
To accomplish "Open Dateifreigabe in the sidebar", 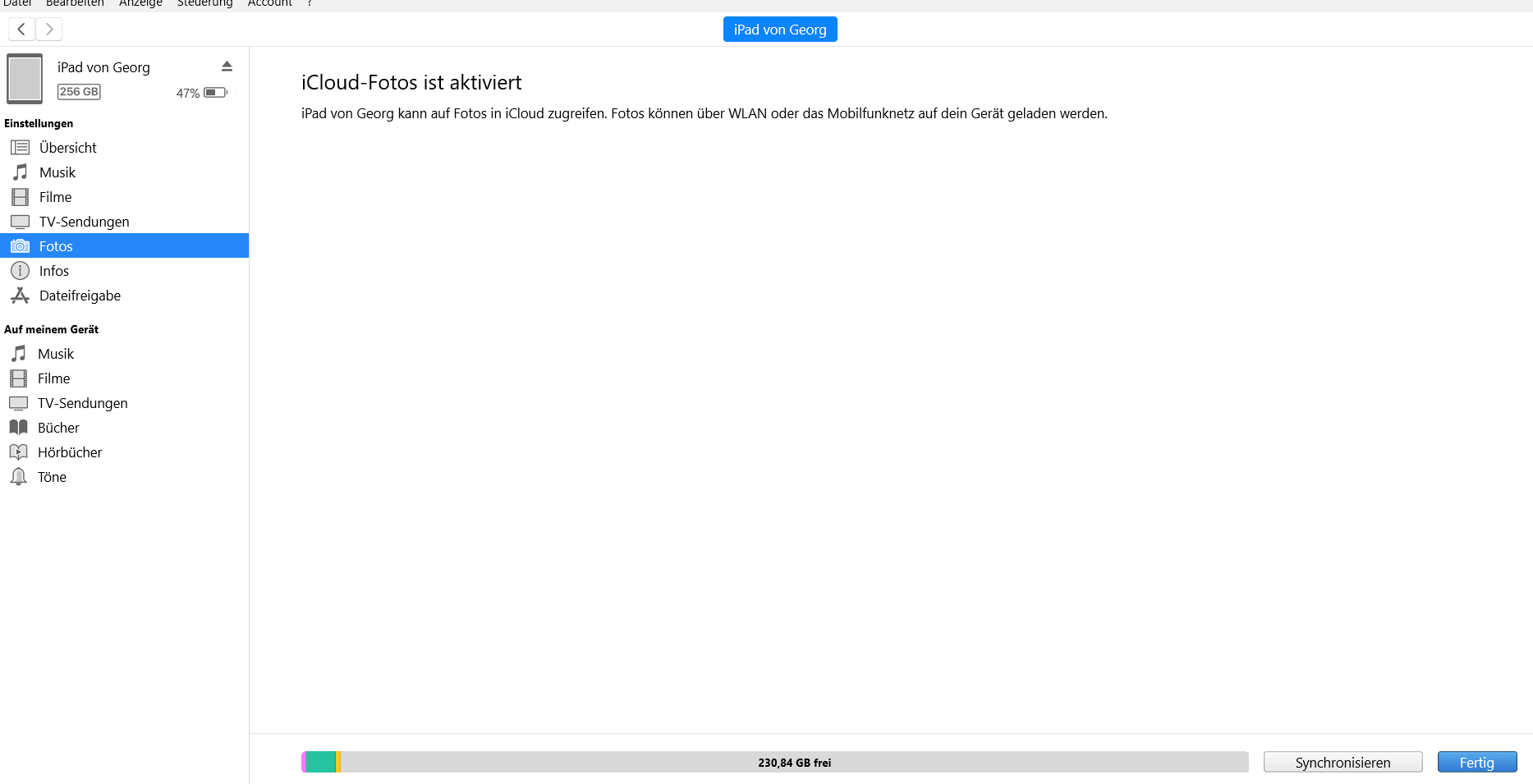I will [x=124, y=296].
